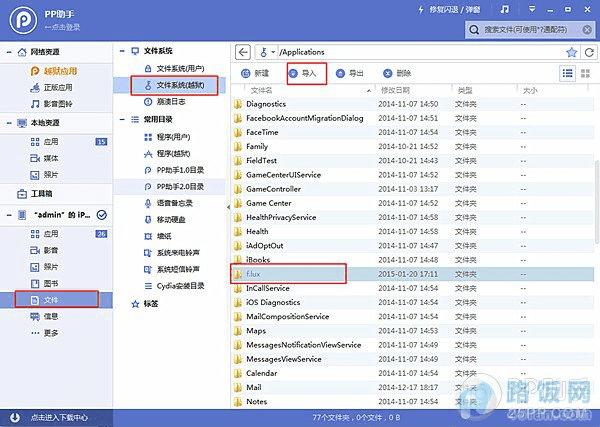Image resolution: width=600 pixels, height=427 pixels.
Task: Click the 删除 delete button
Action: [x=397, y=73]
